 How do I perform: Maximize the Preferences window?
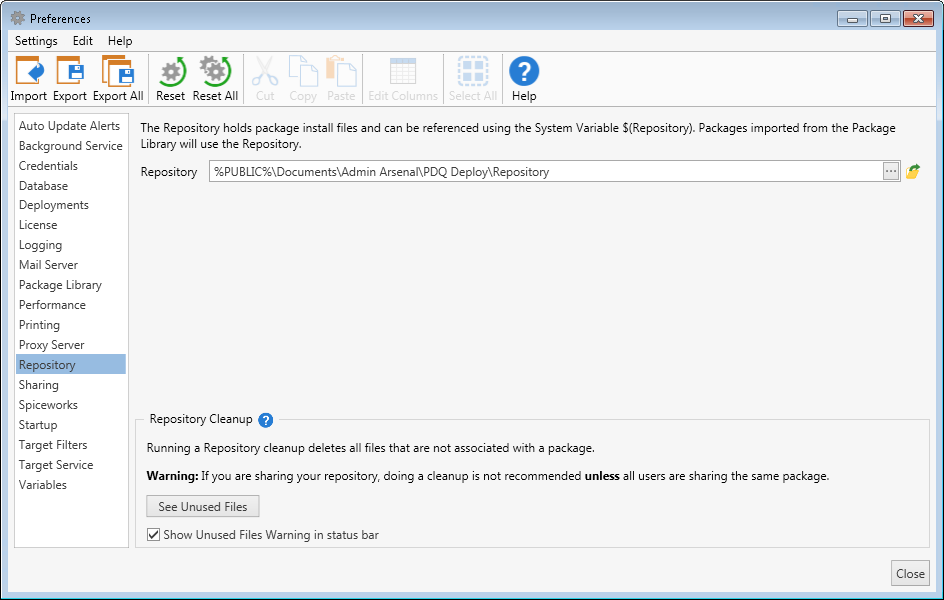click(x=885, y=19)
